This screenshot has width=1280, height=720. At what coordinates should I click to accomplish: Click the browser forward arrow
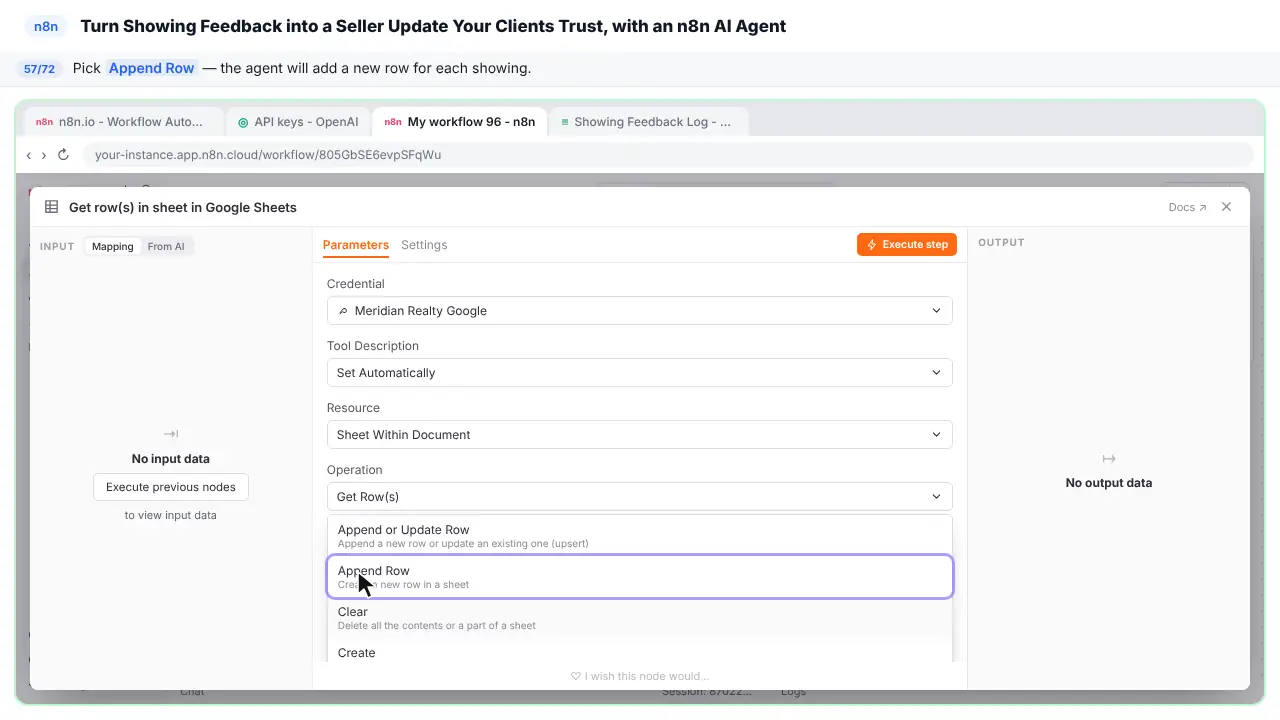[x=44, y=155]
